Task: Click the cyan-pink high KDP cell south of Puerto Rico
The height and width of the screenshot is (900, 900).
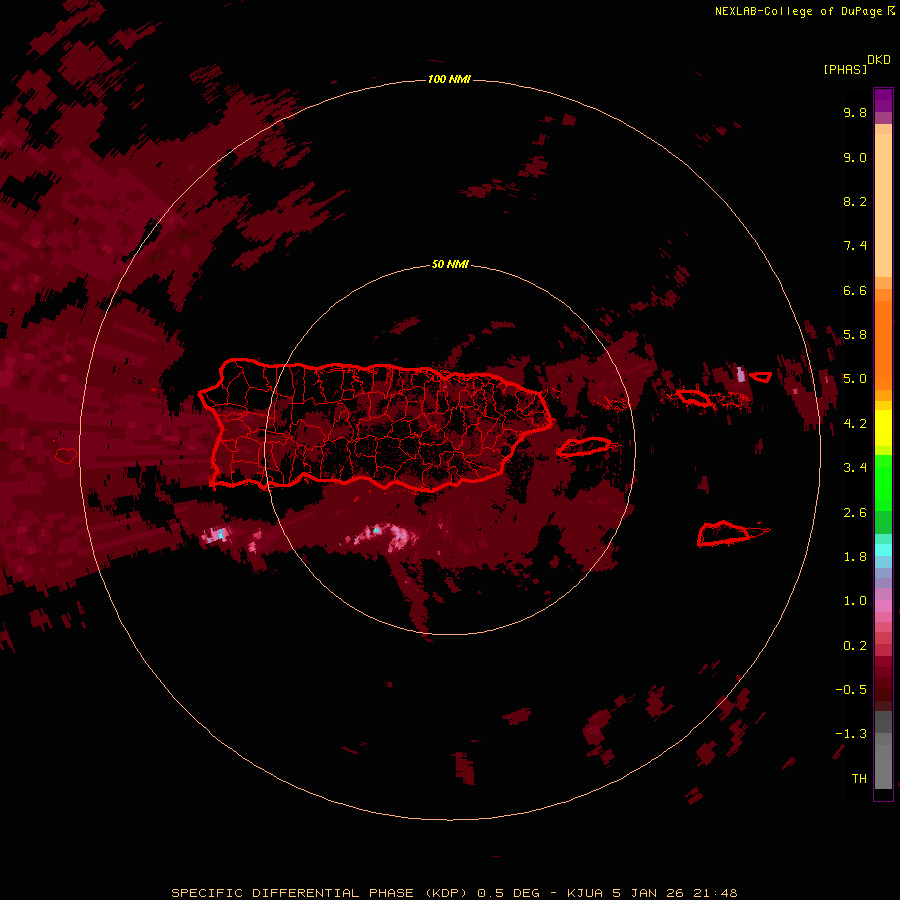Action: [383, 536]
